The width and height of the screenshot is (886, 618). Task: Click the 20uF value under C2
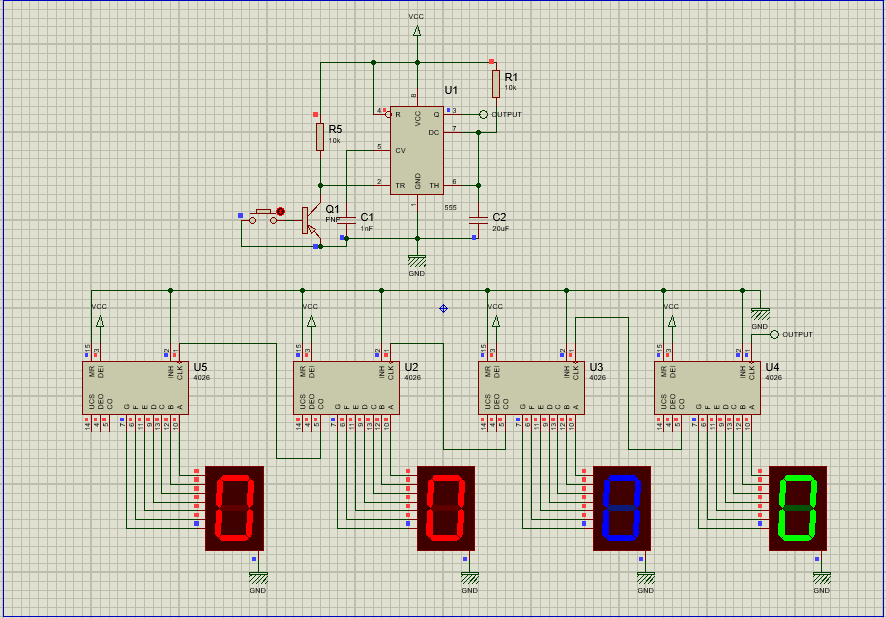click(501, 229)
